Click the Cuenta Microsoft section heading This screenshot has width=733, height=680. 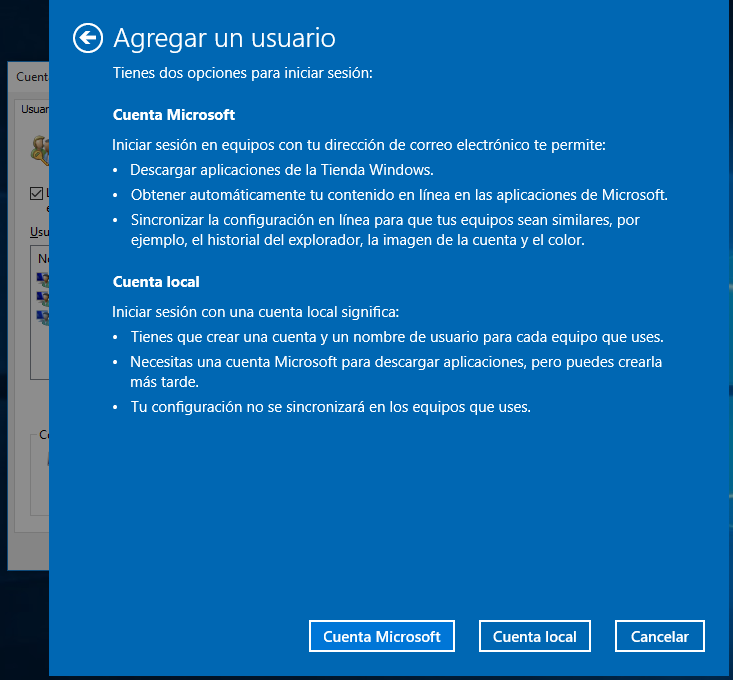pos(174,115)
